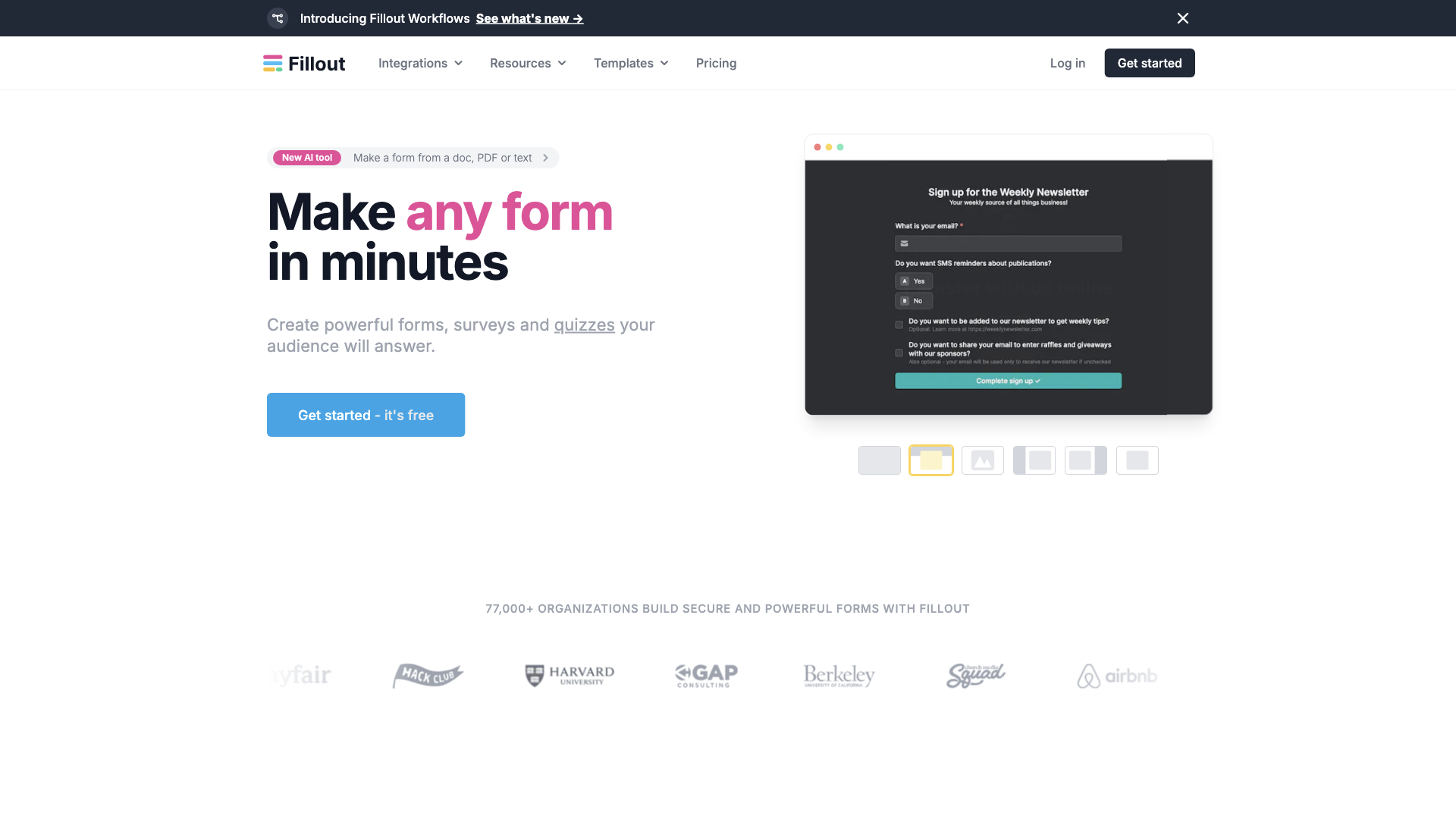Click the yellow template thumbnail icon

(x=931, y=460)
